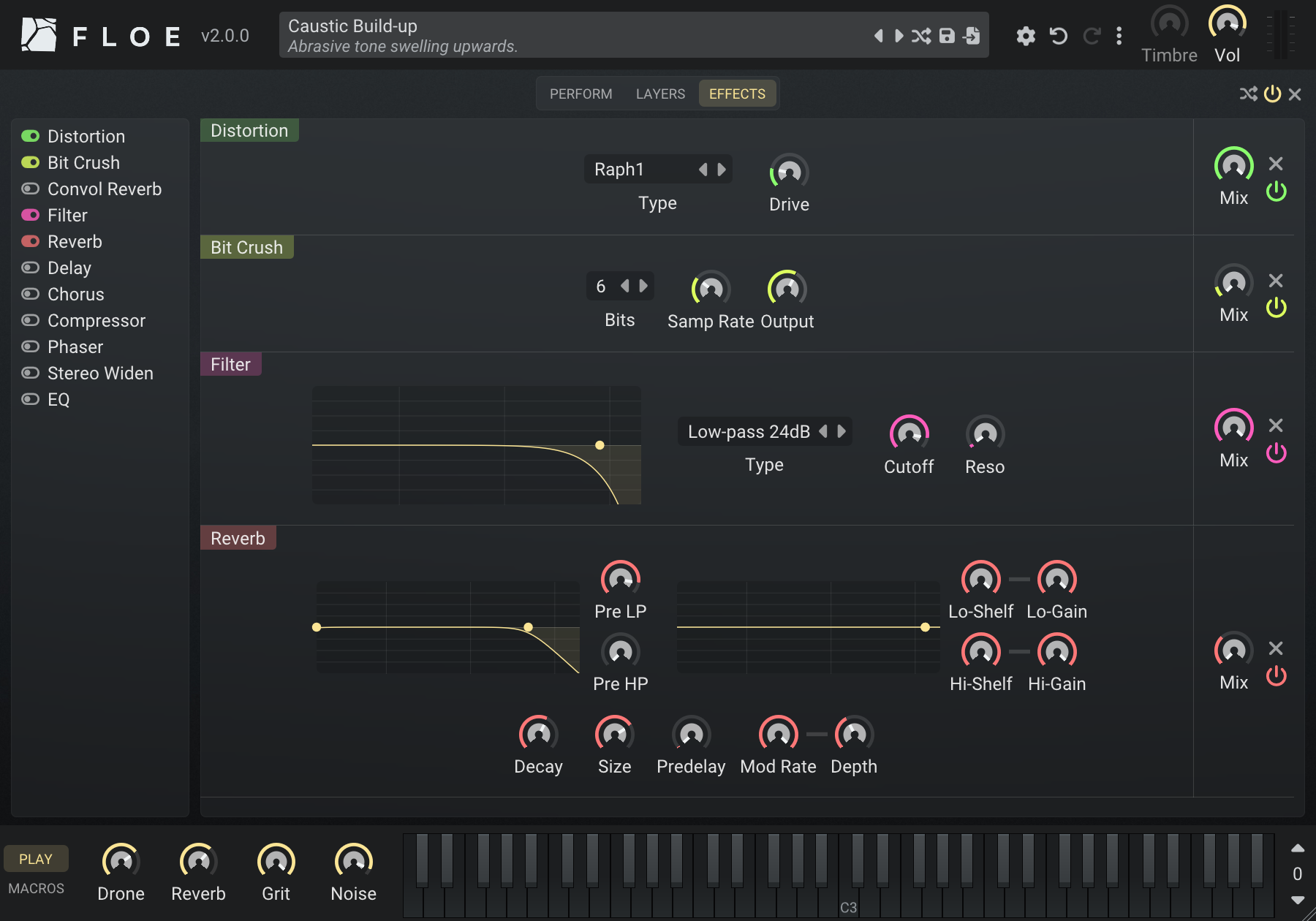Click the reverb Pre LP curve handle
The width and height of the screenshot is (1316, 921).
point(528,627)
